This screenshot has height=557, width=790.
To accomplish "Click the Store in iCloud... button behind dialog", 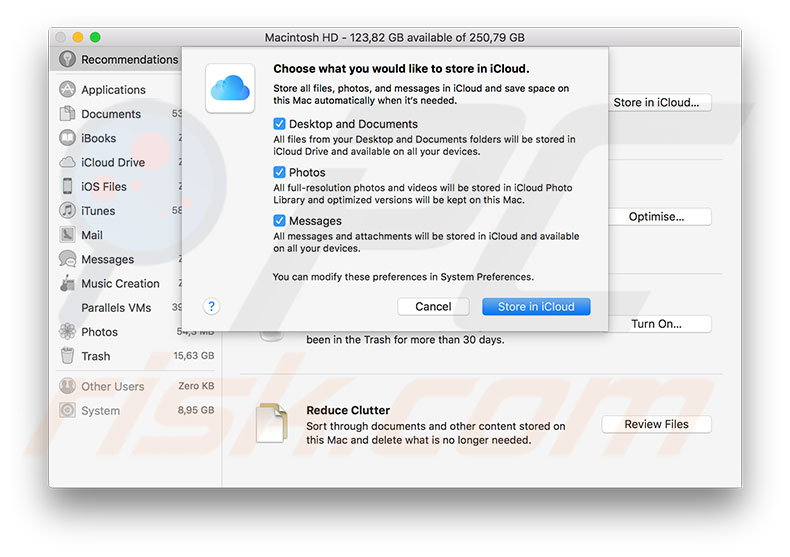I will [x=660, y=102].
